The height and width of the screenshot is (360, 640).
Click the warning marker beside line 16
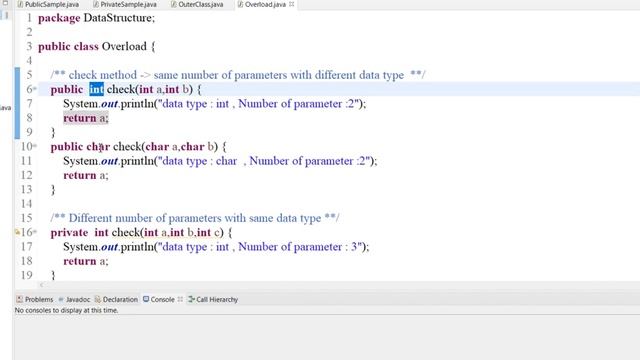[18, 232]
